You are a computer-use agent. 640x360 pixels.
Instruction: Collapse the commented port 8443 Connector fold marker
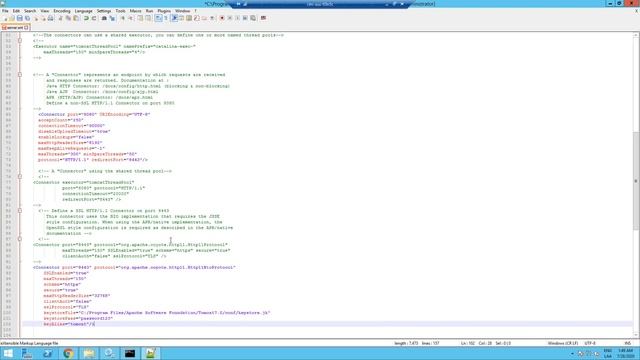point(20,239)
